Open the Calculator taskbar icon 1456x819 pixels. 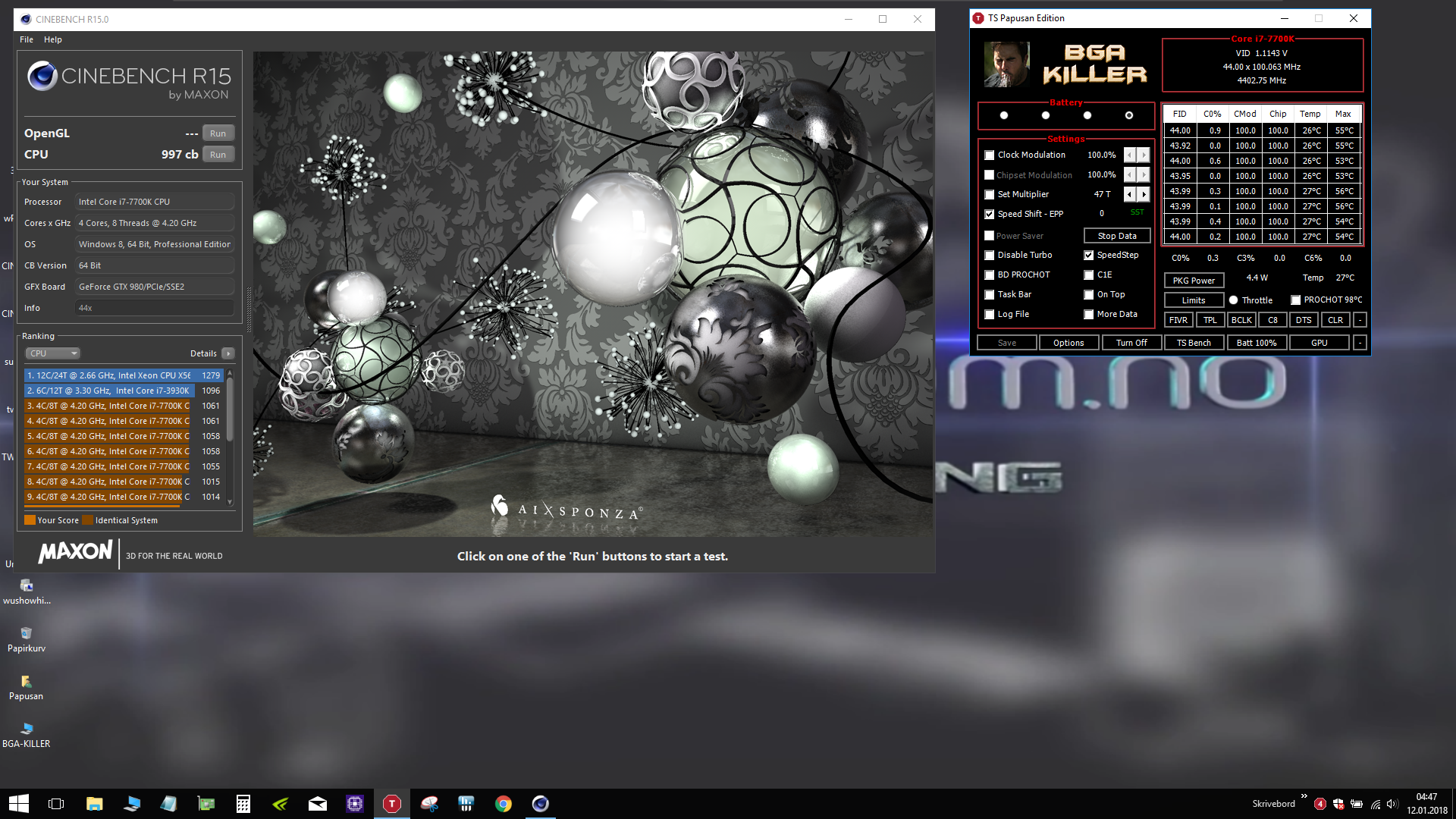click(243, 804)
